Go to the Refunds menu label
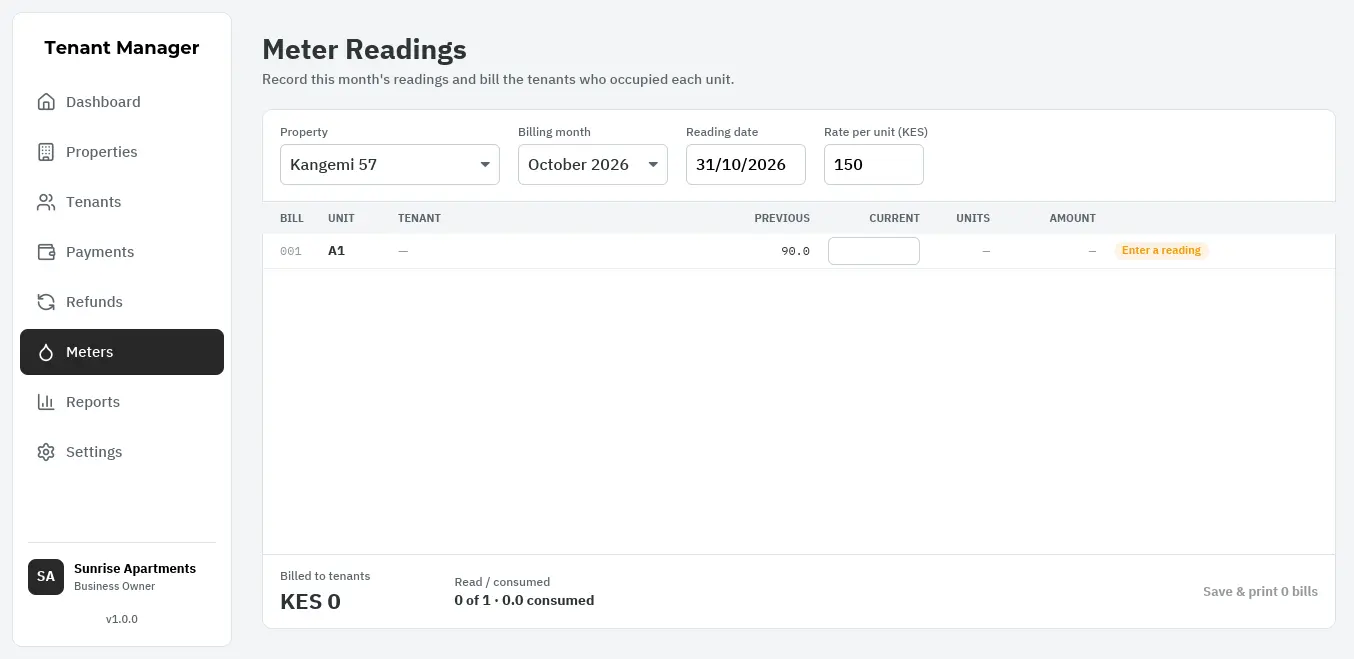 (x=94, y=302)
